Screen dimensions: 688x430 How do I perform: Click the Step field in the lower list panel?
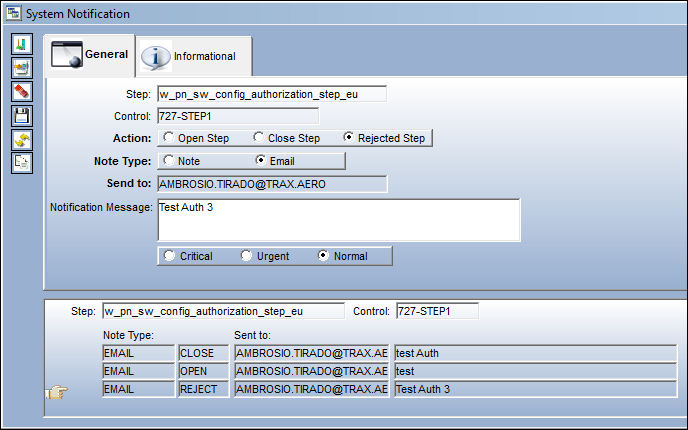(x=223, y=311)
